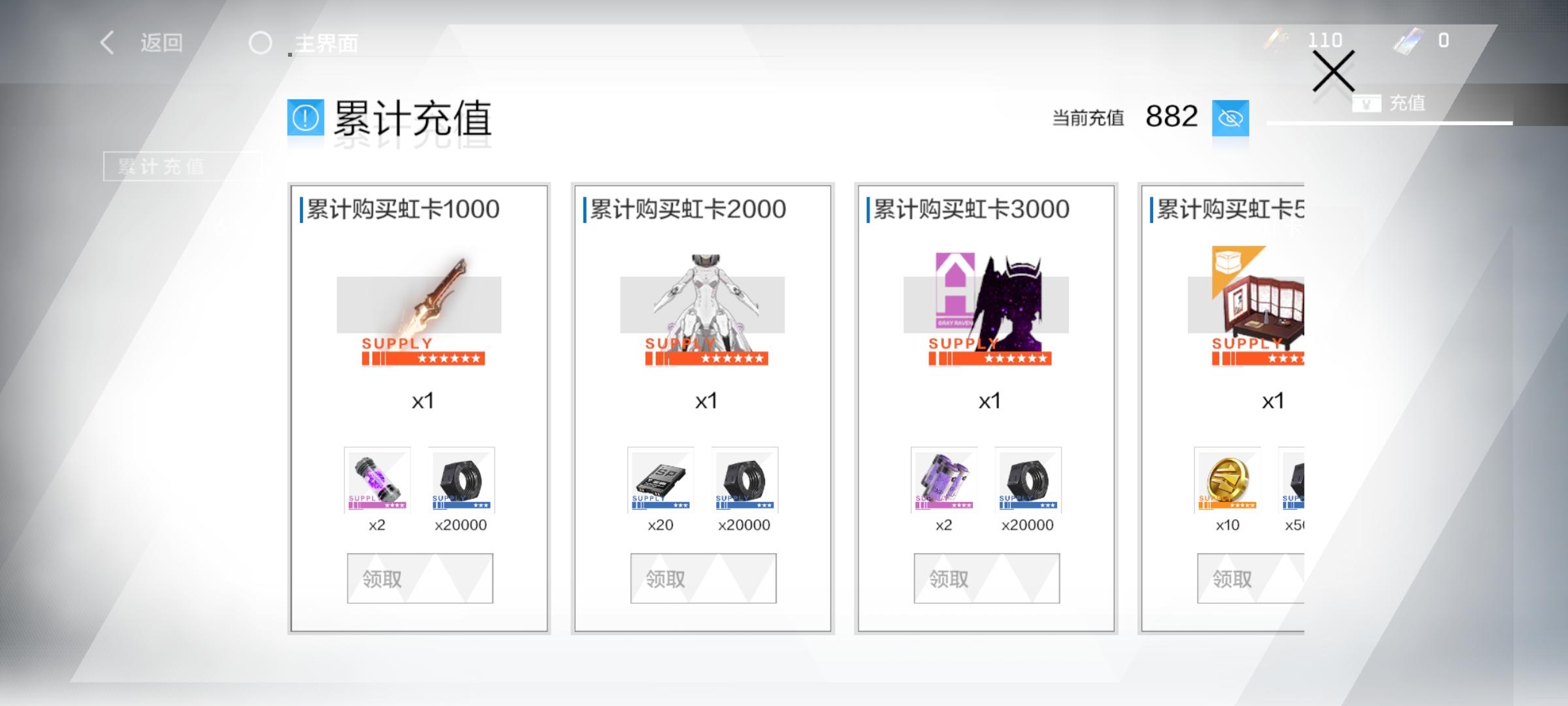1568x706 pixels.
Task: Claim the 累计购买虹卡3000 reward with 领取
Action: pos(987,579)
